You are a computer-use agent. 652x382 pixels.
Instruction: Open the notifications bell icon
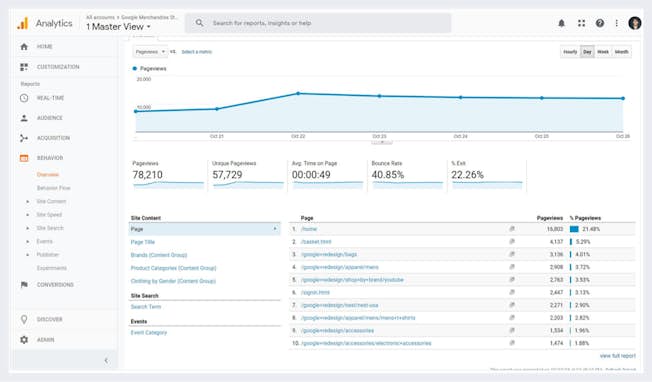(x=561, y=23)
